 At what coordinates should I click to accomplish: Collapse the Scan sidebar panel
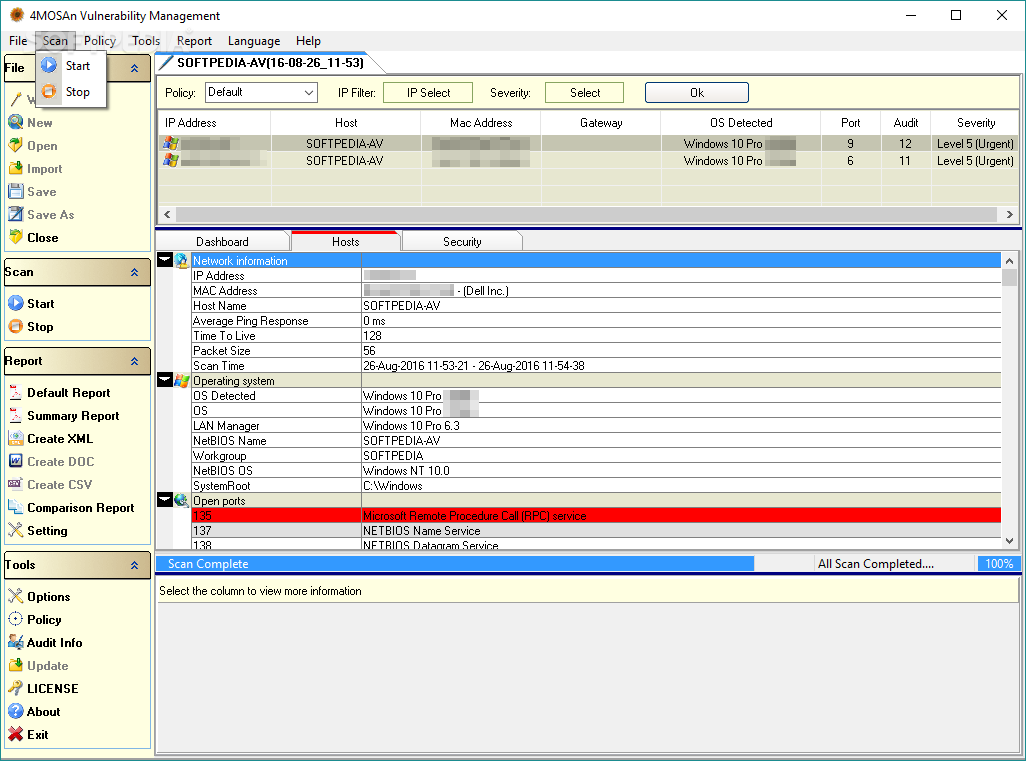134,272
